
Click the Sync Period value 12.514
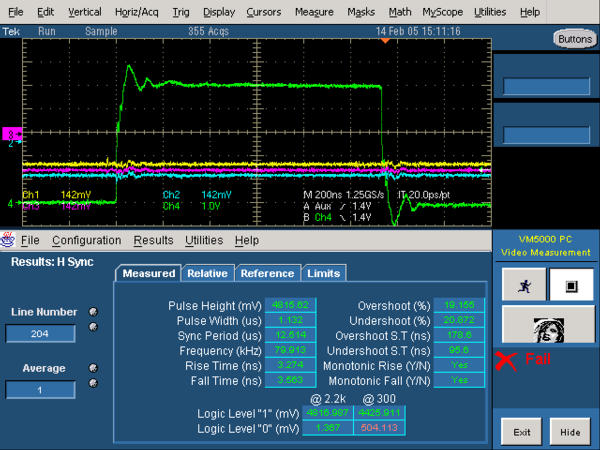click(x=290, y=335)
